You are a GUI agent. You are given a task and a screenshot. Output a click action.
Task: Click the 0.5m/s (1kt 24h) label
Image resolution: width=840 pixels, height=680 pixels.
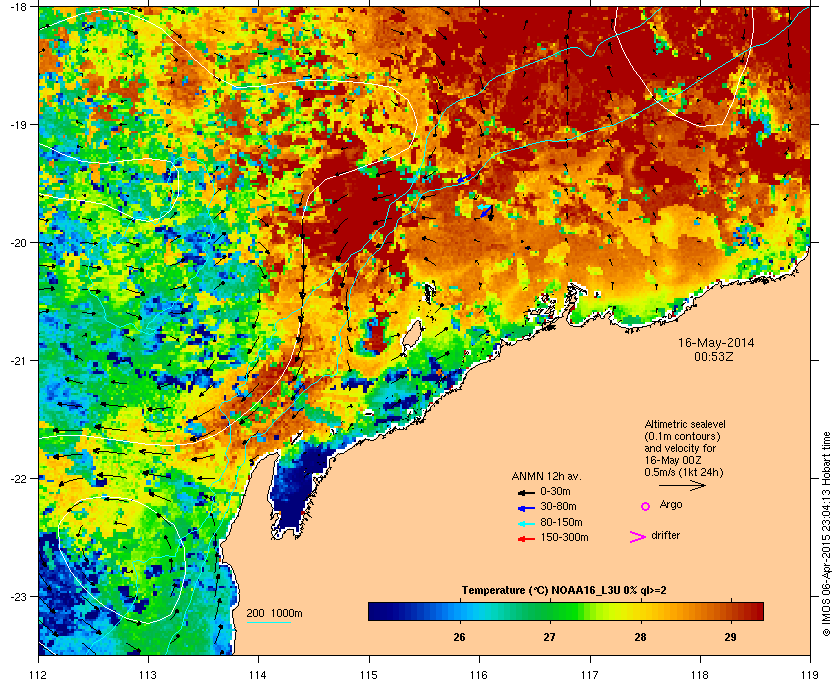click(x=684, y=473)
